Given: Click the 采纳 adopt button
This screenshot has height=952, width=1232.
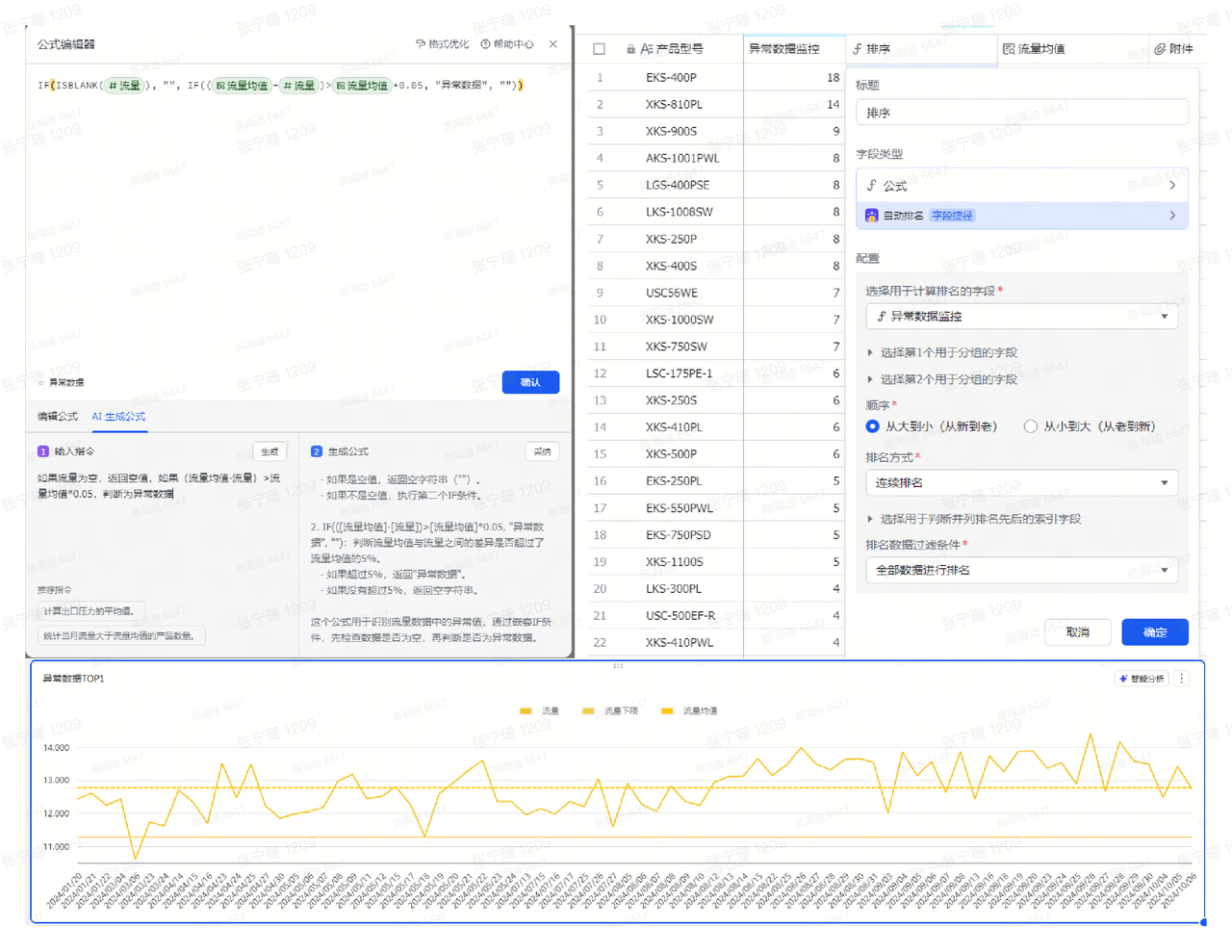Looking at the screenshot, I should coord(543,451).
